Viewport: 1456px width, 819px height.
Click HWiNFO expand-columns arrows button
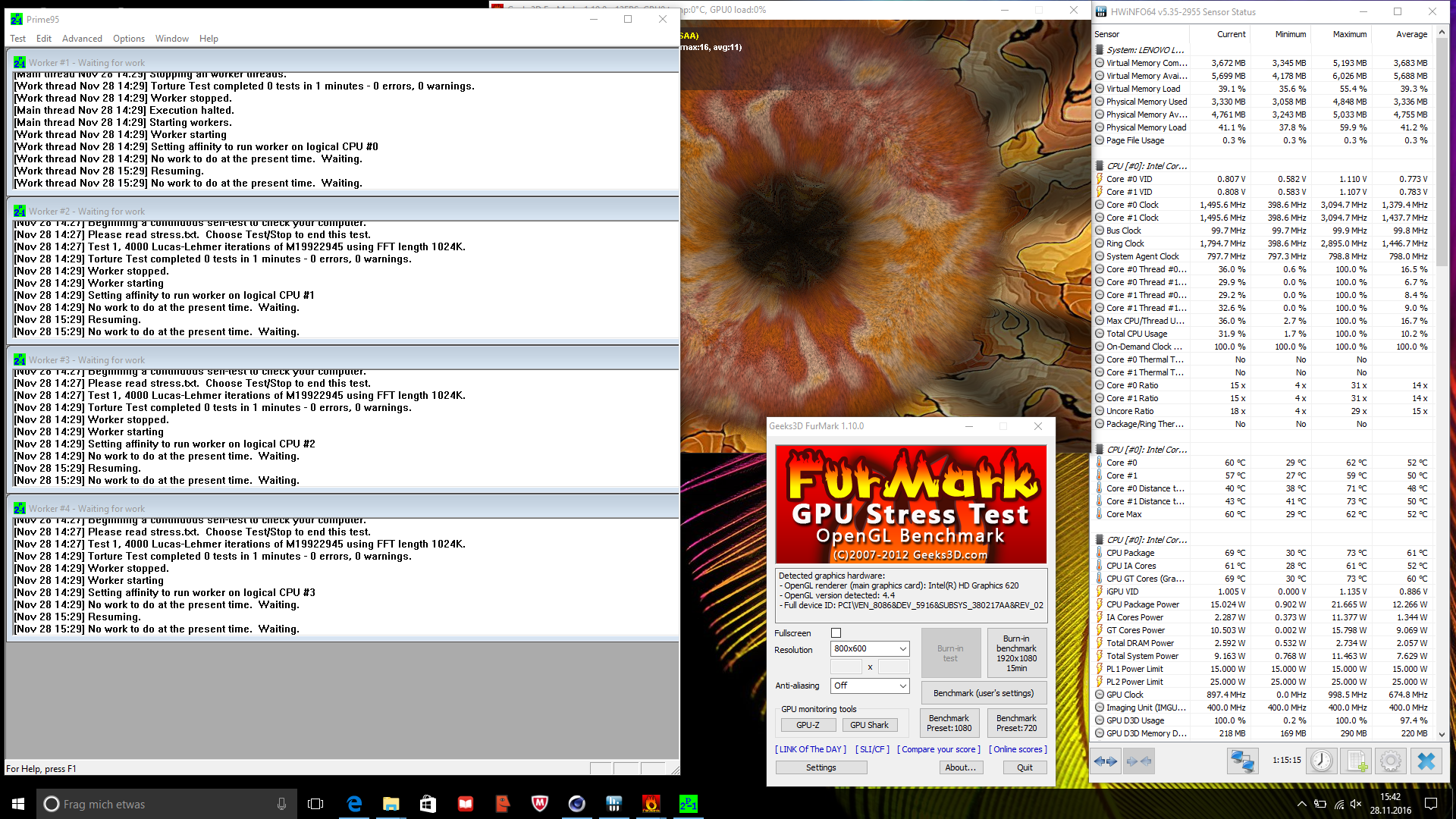point(1106,761)
